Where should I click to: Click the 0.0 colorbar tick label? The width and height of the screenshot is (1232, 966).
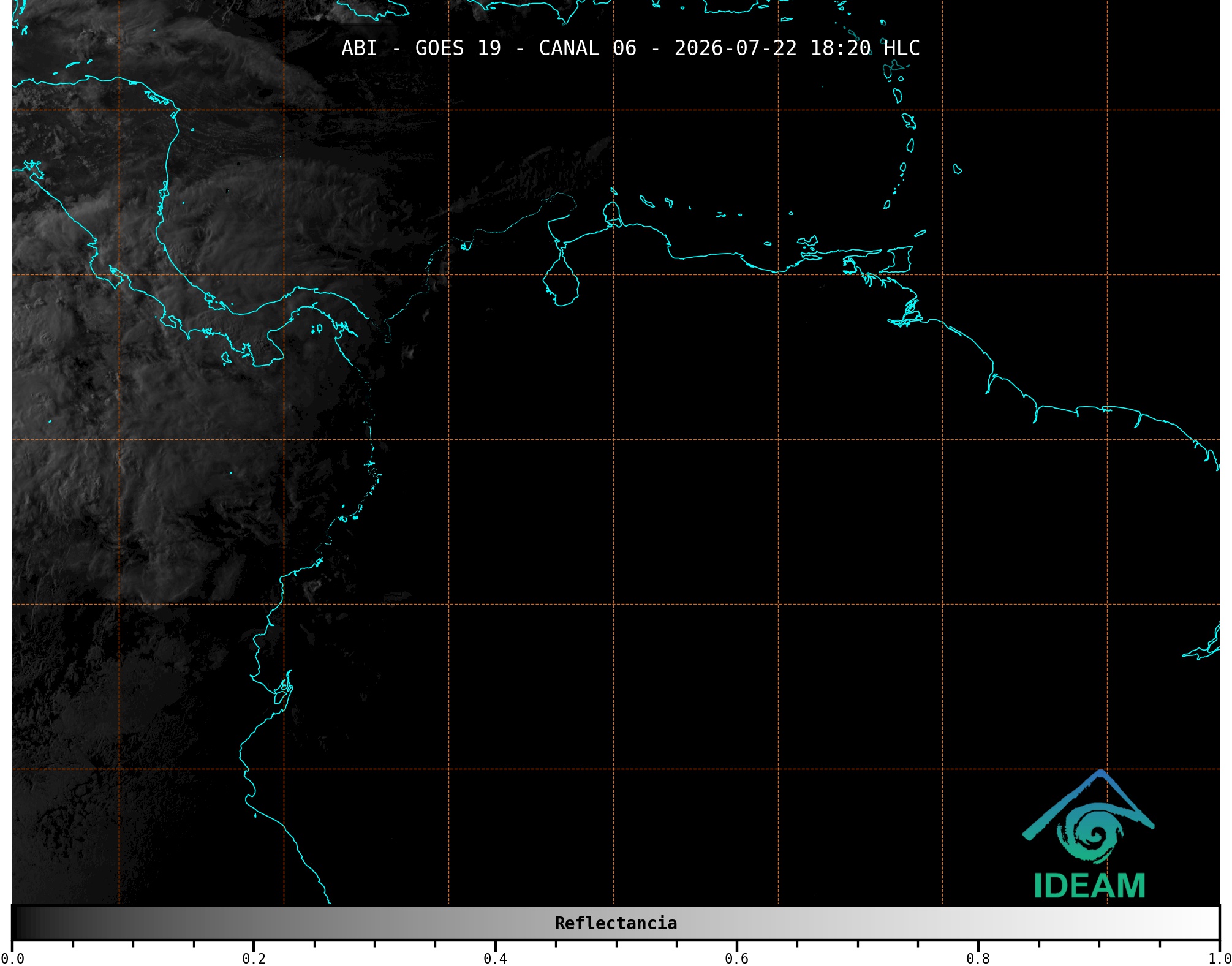coord(13,958)
